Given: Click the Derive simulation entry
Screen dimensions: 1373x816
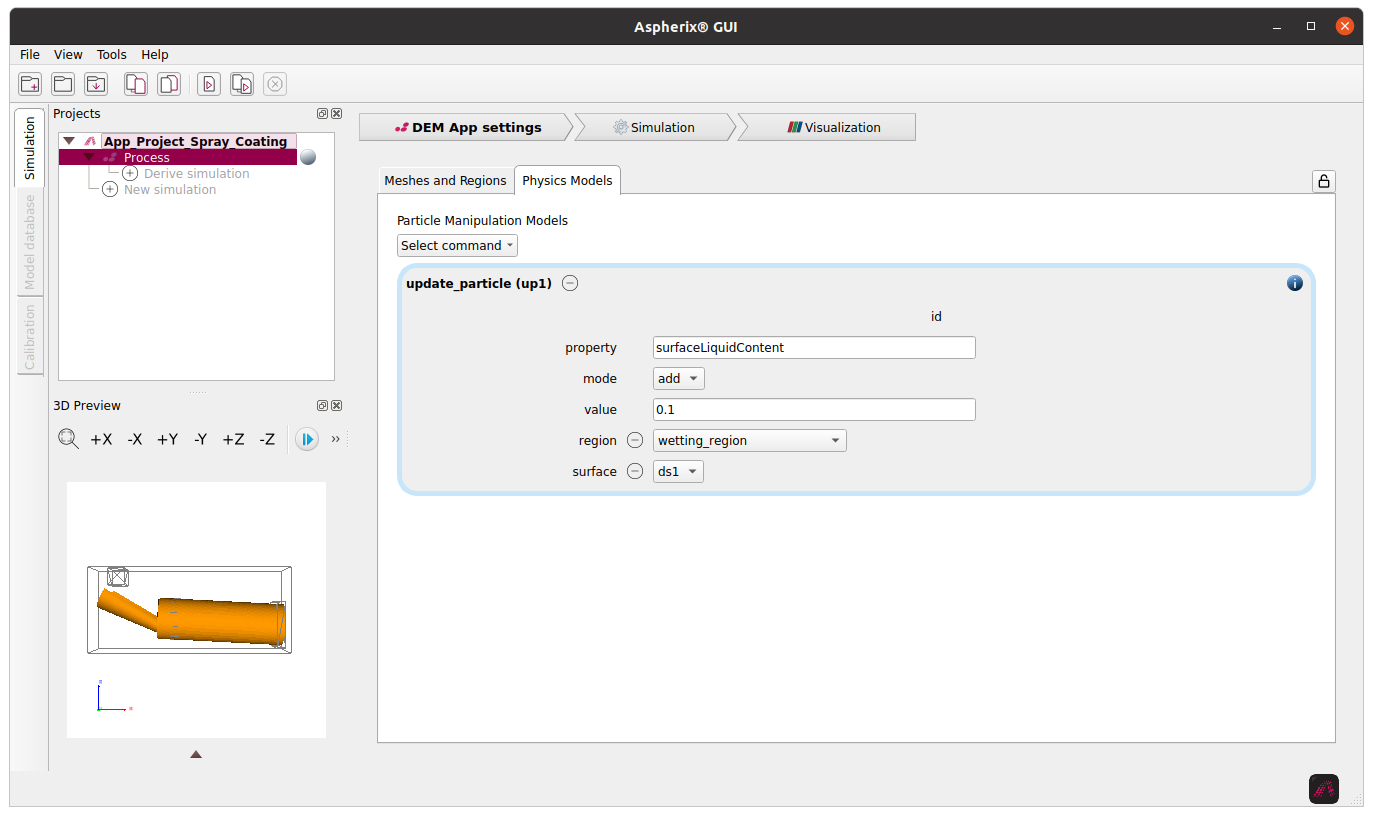Looking at the screenshot, I should click(x=197, y=174).
